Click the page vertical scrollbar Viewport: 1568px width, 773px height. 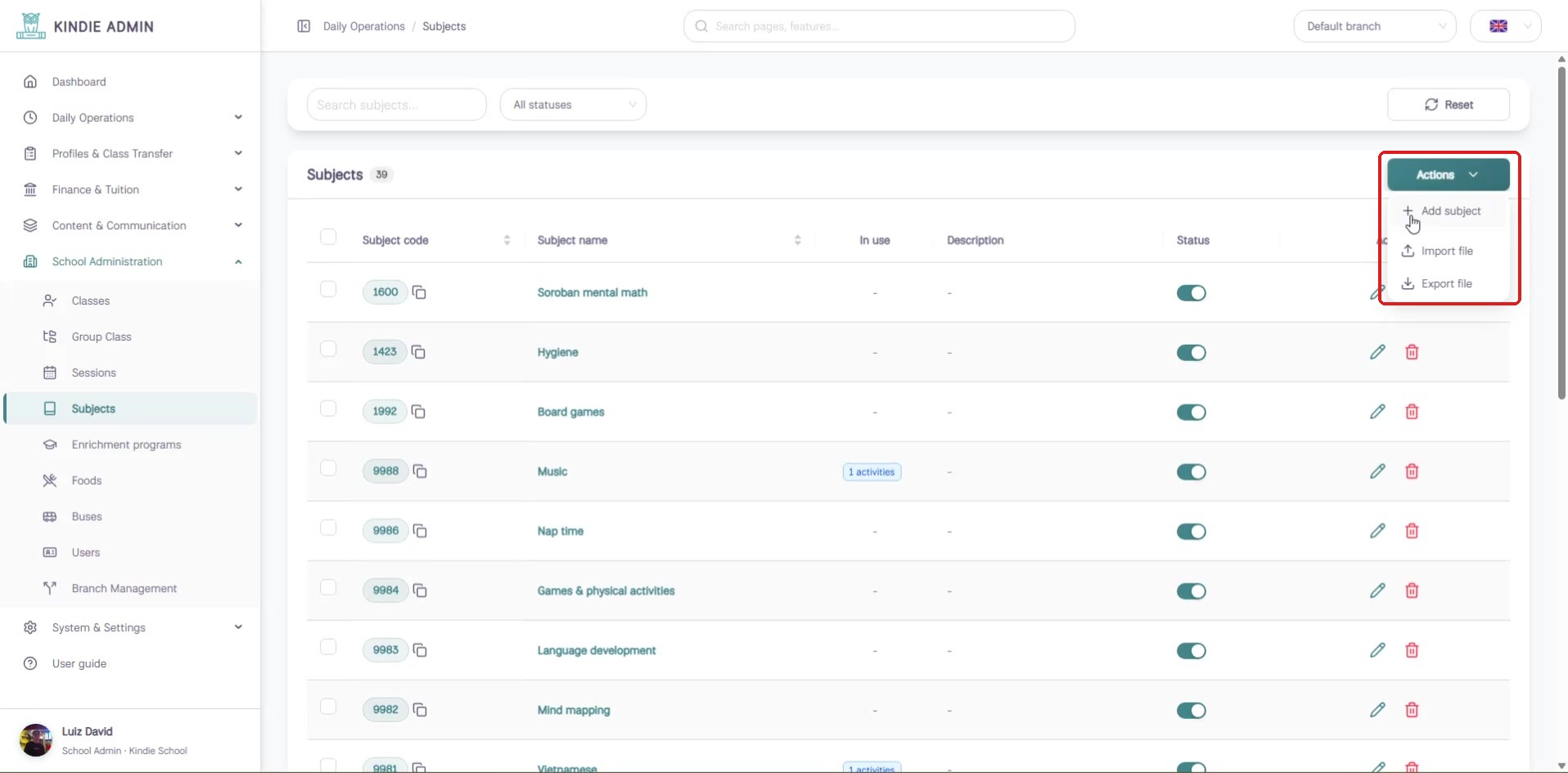click(x=1561, y=233)
